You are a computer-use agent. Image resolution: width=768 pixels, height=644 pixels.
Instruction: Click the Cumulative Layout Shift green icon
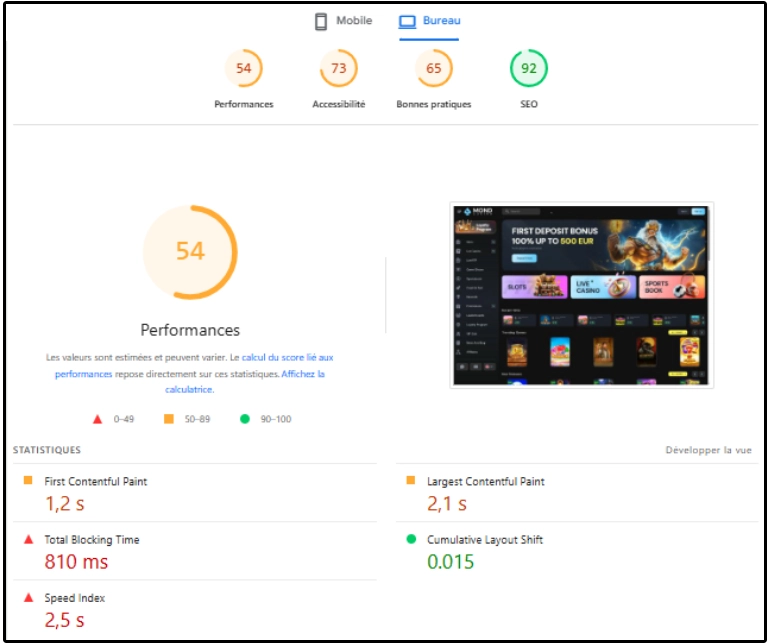point(411,540)
